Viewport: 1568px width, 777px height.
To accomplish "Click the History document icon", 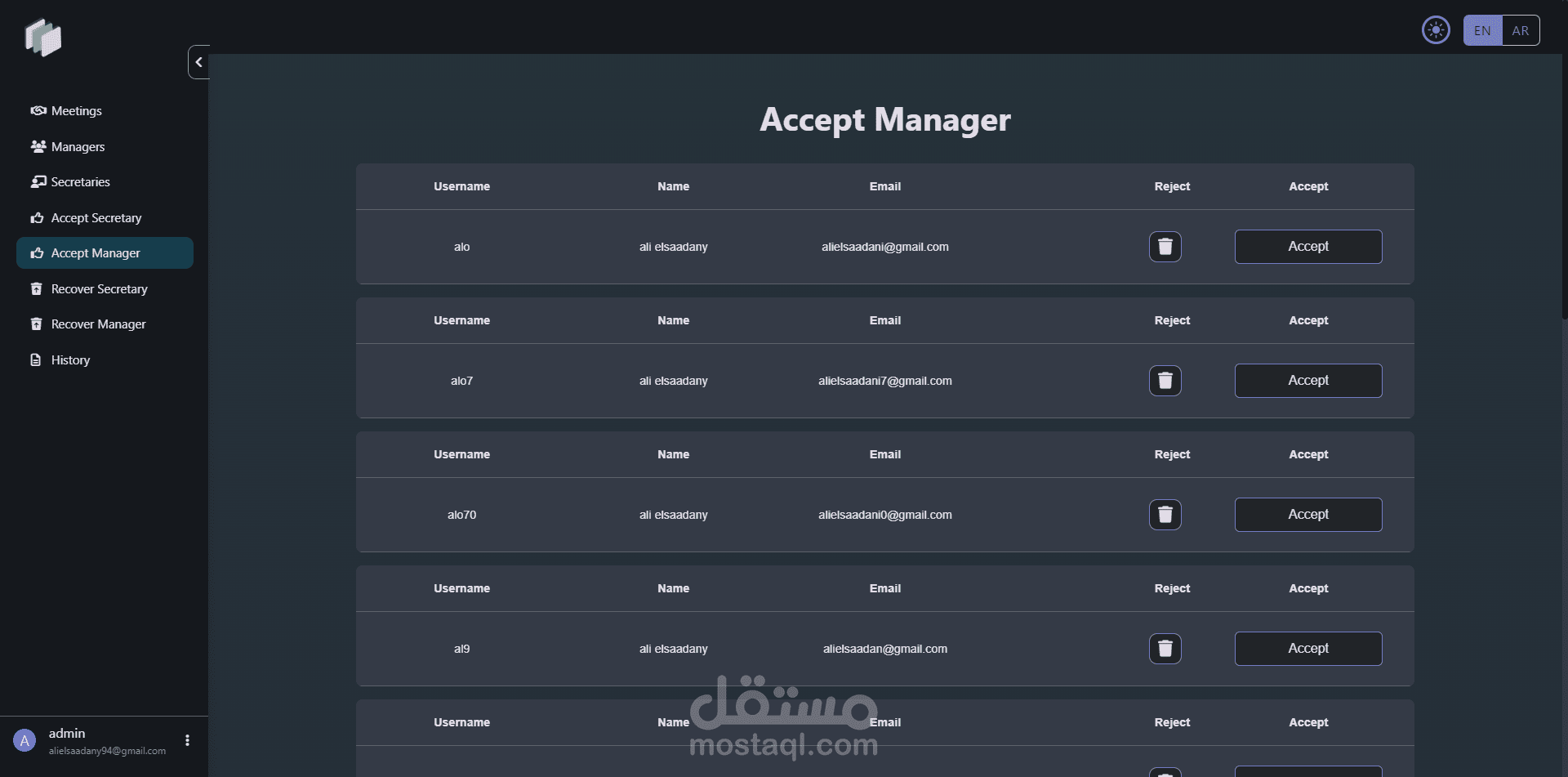I will click(35, 359).
